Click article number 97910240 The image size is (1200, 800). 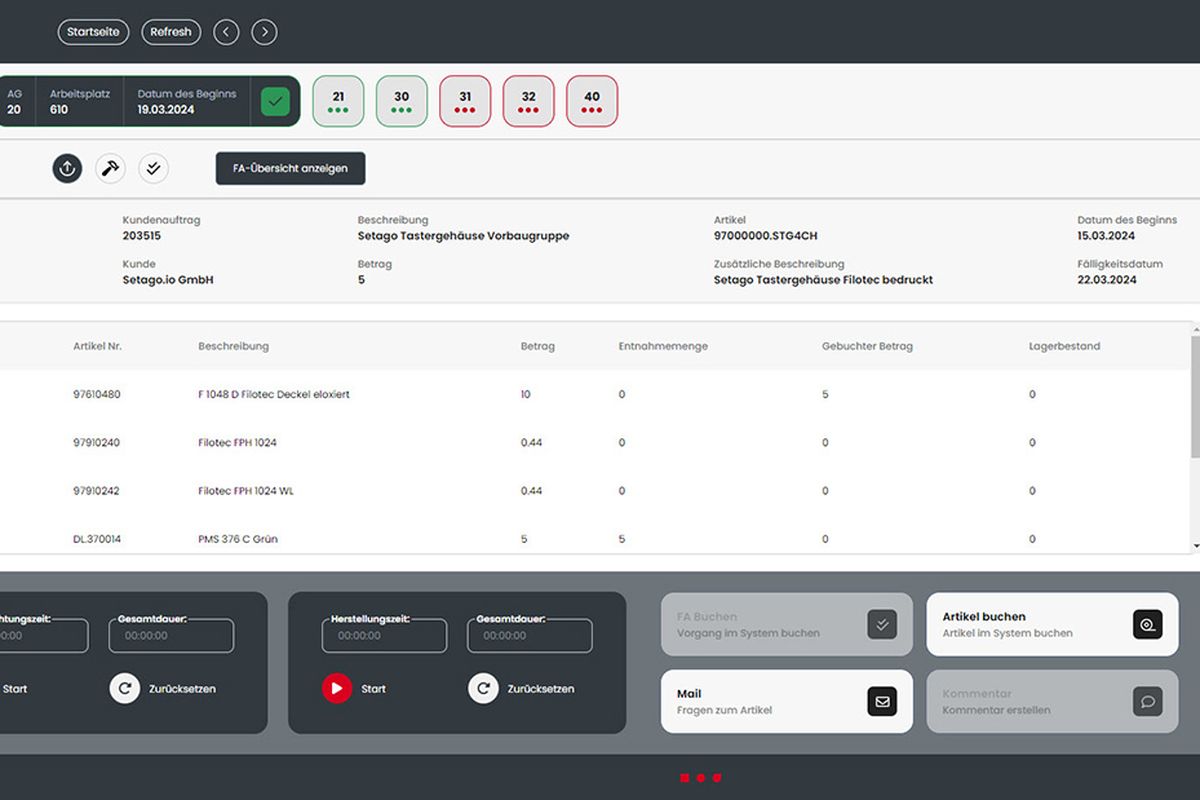point(96,442)
